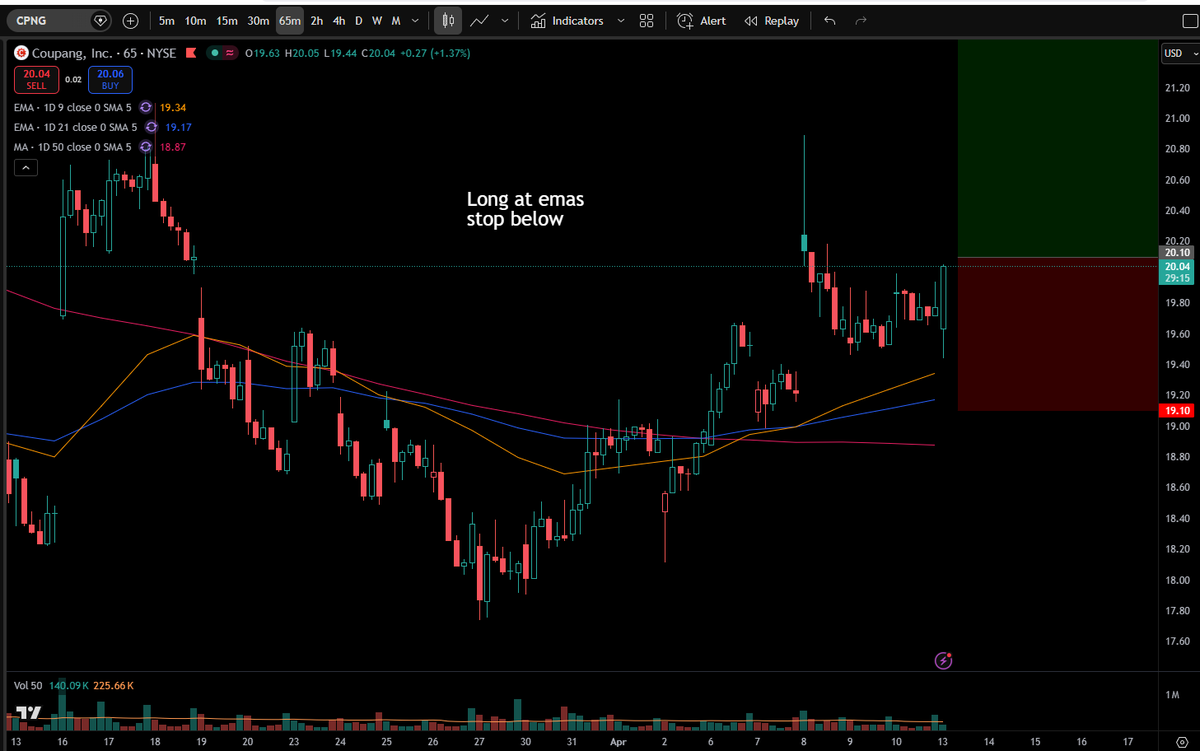
Task: Click the 20.06 BUY button
Action: [x=109, y=80]
